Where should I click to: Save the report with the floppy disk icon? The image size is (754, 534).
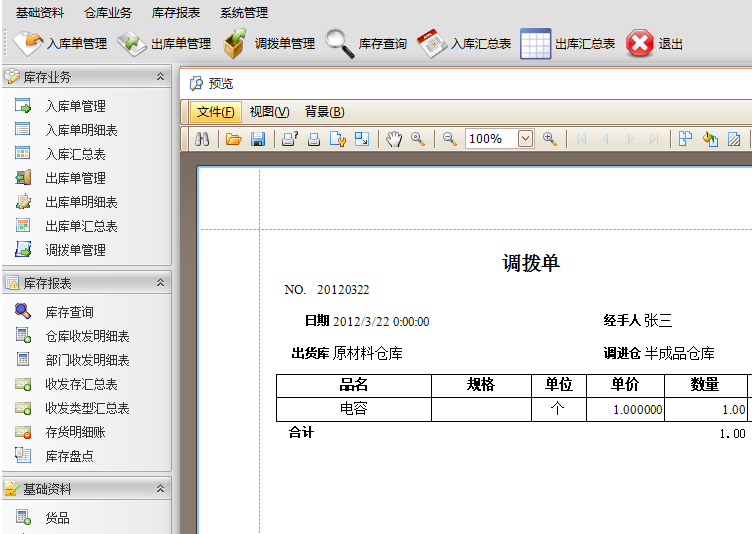[257, 139]
